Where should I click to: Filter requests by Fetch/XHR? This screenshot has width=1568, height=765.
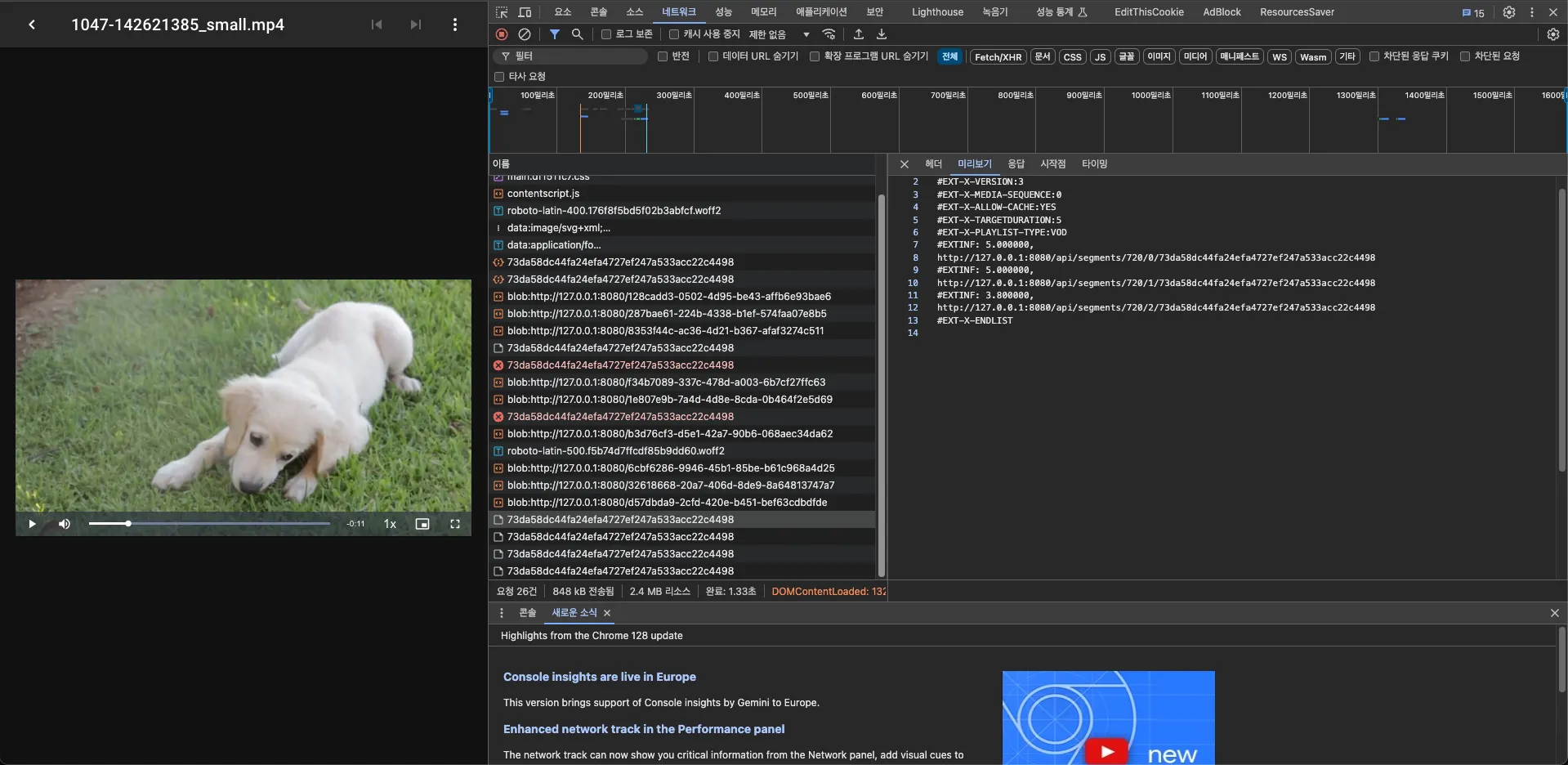(x=998, y=57)
